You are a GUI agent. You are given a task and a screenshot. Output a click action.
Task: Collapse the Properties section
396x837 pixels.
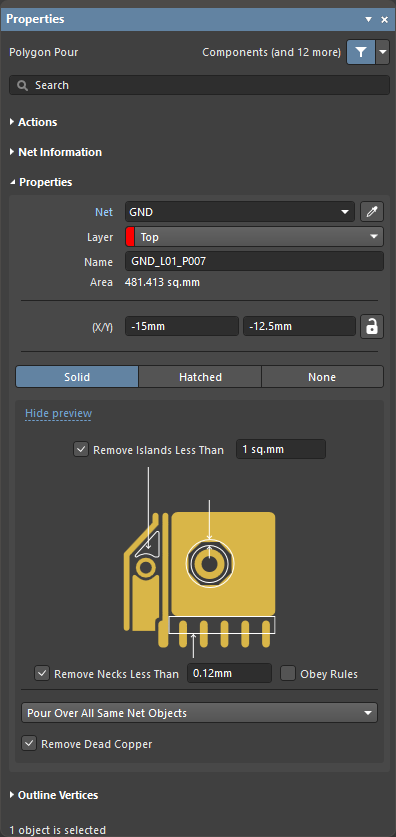point(42,182)
